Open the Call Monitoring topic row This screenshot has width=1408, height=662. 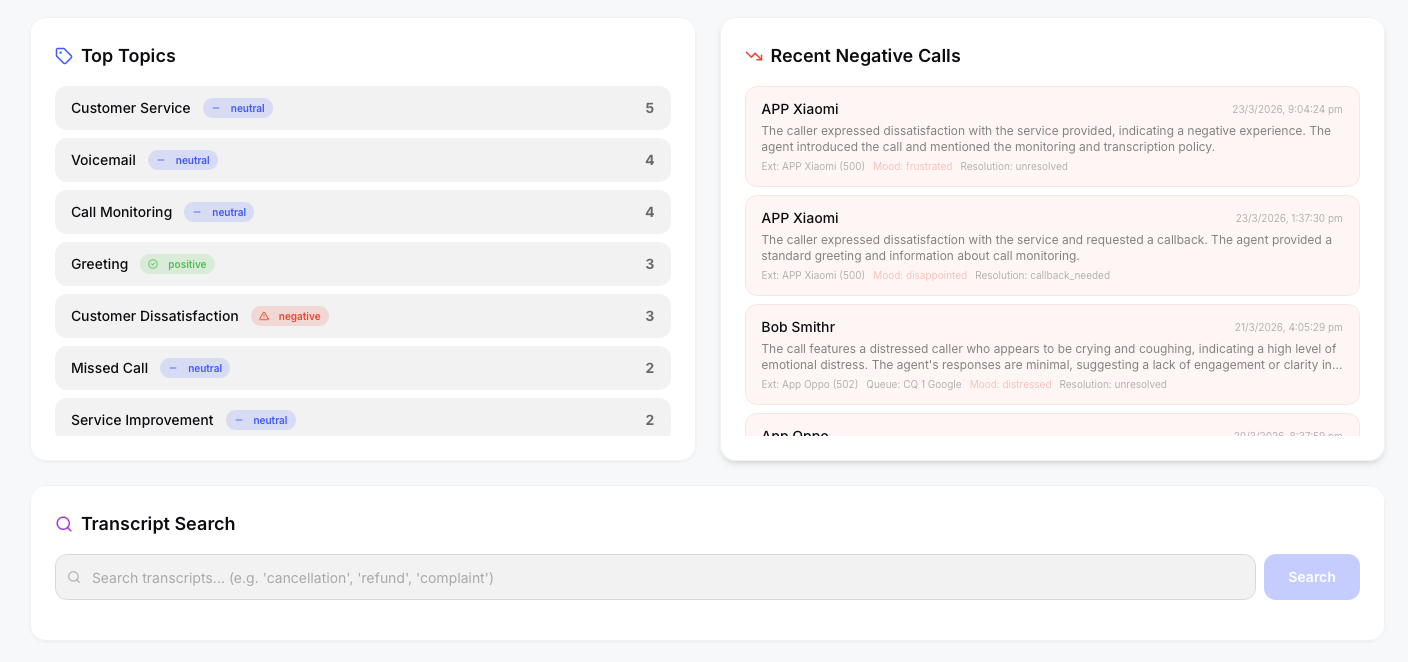(x=362, y=212)
